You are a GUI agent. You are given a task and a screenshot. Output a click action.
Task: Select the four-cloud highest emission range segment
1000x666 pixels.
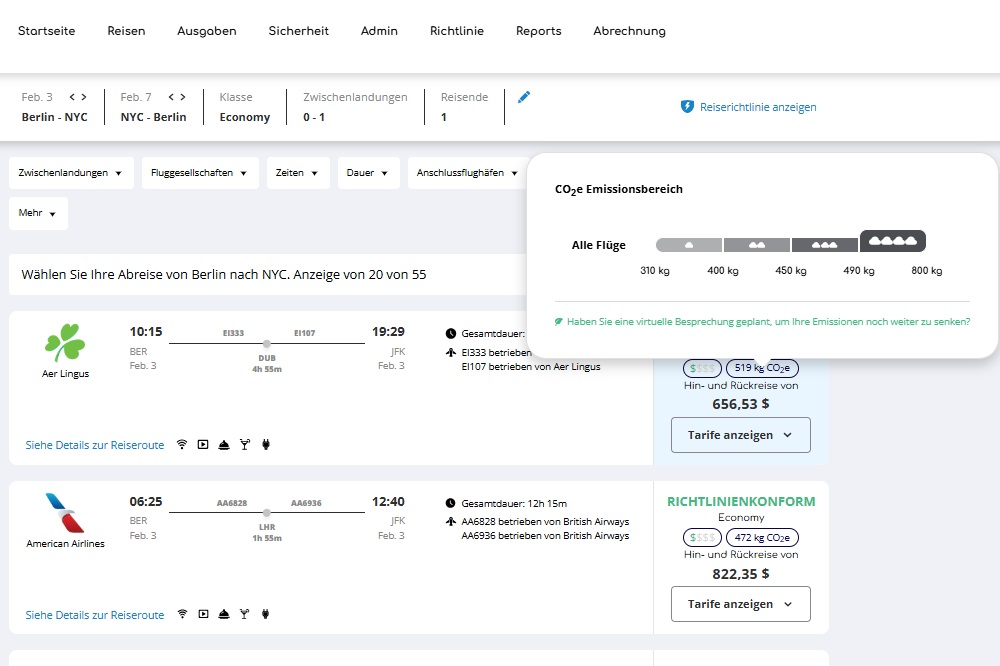[x=893, y=242]
